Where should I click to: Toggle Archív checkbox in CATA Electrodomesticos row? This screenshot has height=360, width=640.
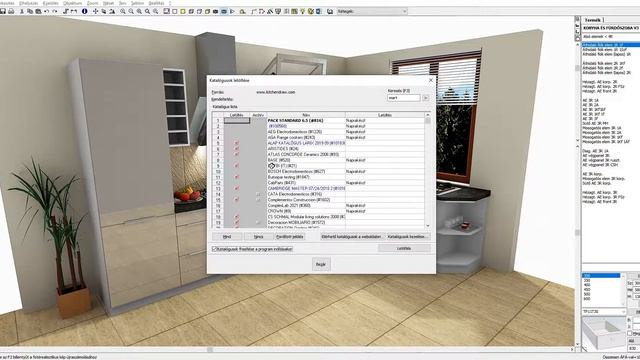[x=258, y=194]
